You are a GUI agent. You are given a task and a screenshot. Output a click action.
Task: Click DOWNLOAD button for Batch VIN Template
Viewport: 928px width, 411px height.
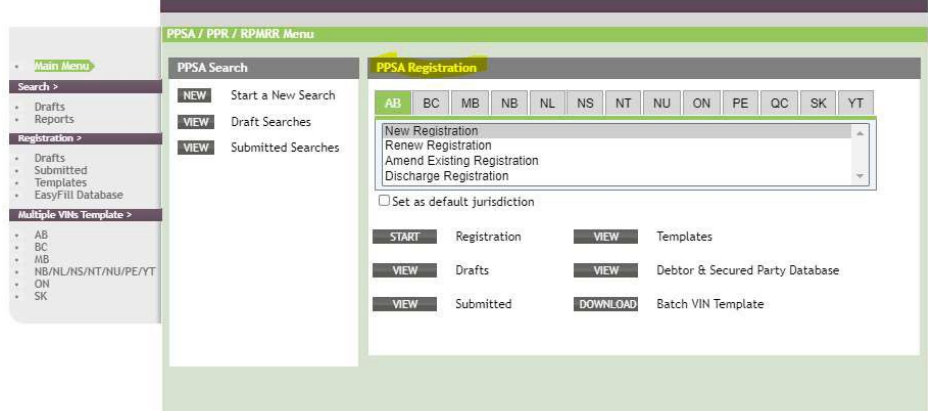point(606,304)
